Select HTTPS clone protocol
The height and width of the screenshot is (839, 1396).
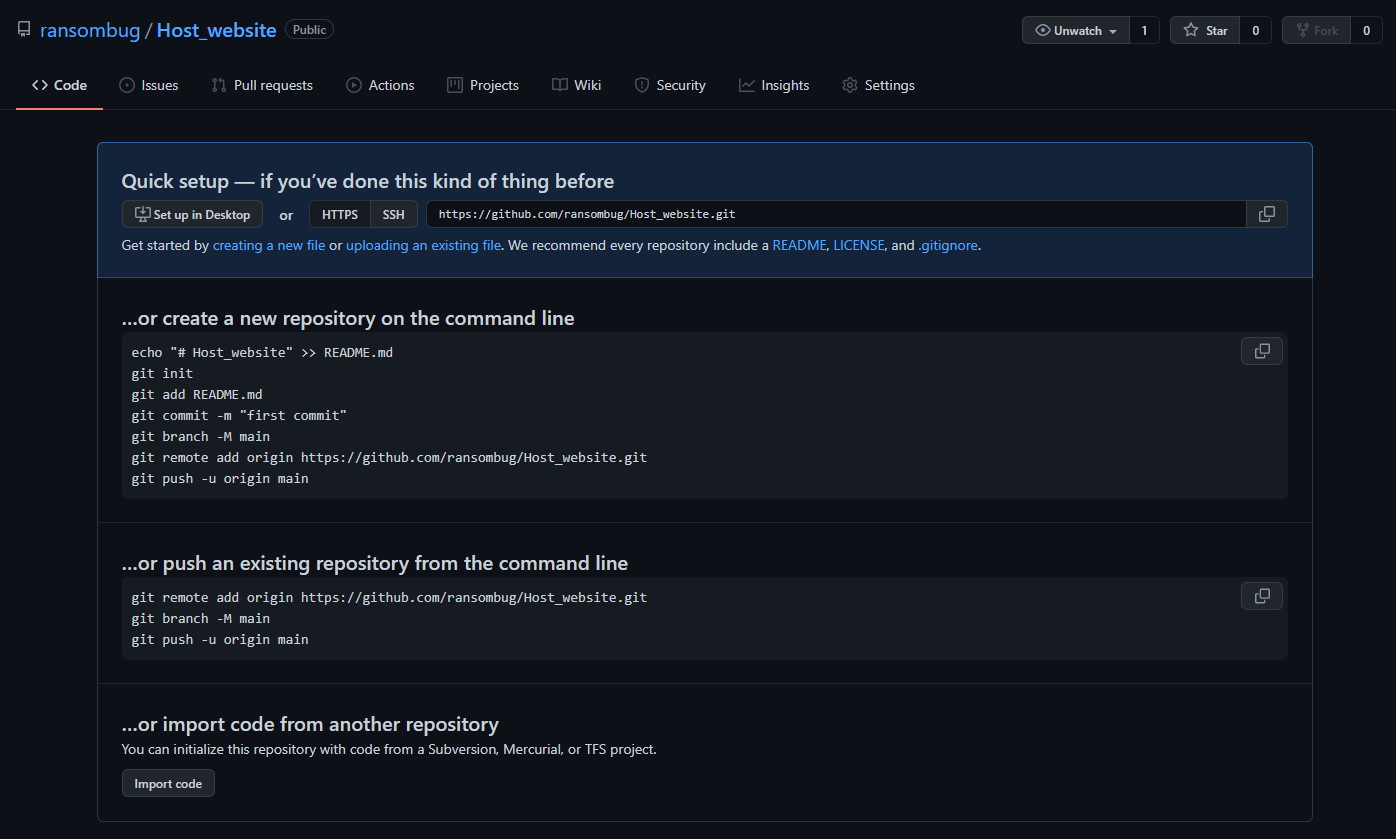coord(340,214)
